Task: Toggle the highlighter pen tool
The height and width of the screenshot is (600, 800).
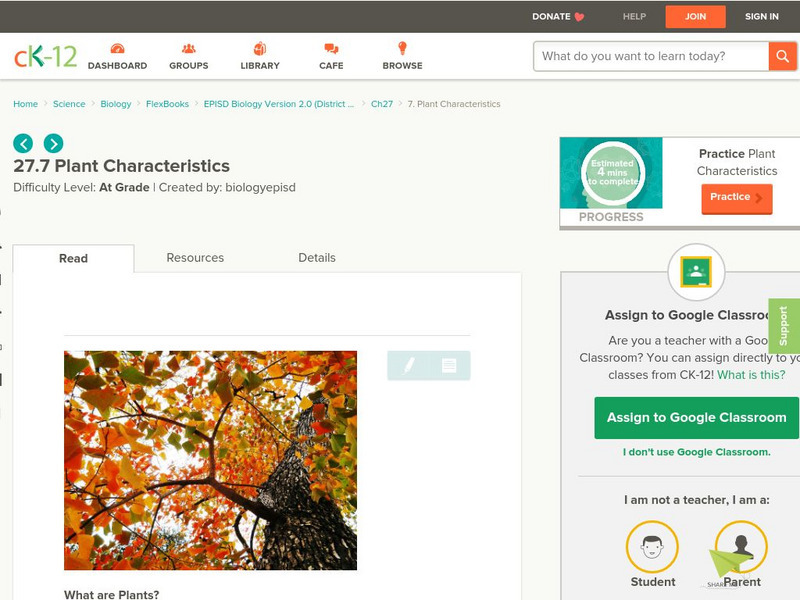Action: (408, 365)
